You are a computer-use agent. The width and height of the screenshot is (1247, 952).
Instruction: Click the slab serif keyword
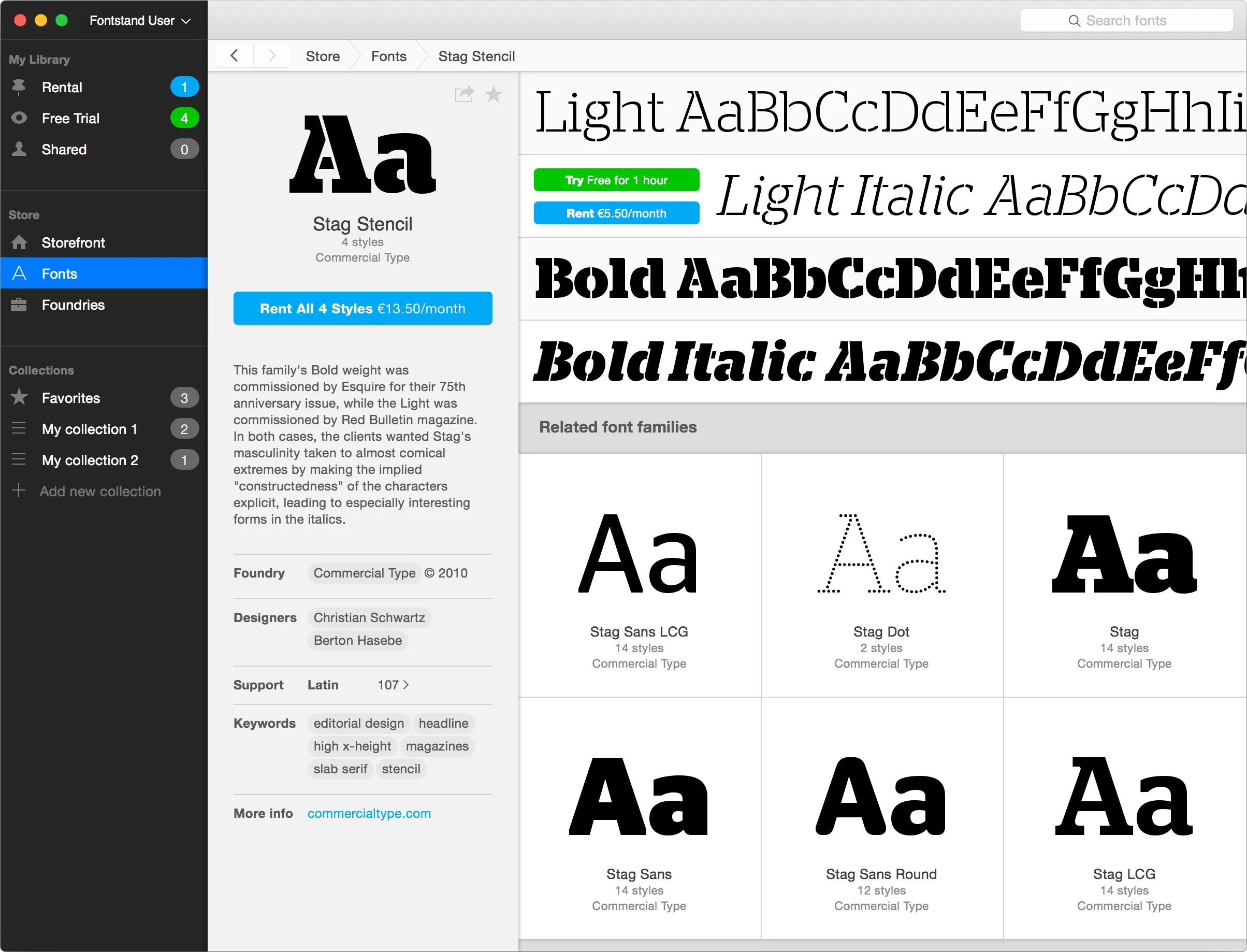point(341,769)
